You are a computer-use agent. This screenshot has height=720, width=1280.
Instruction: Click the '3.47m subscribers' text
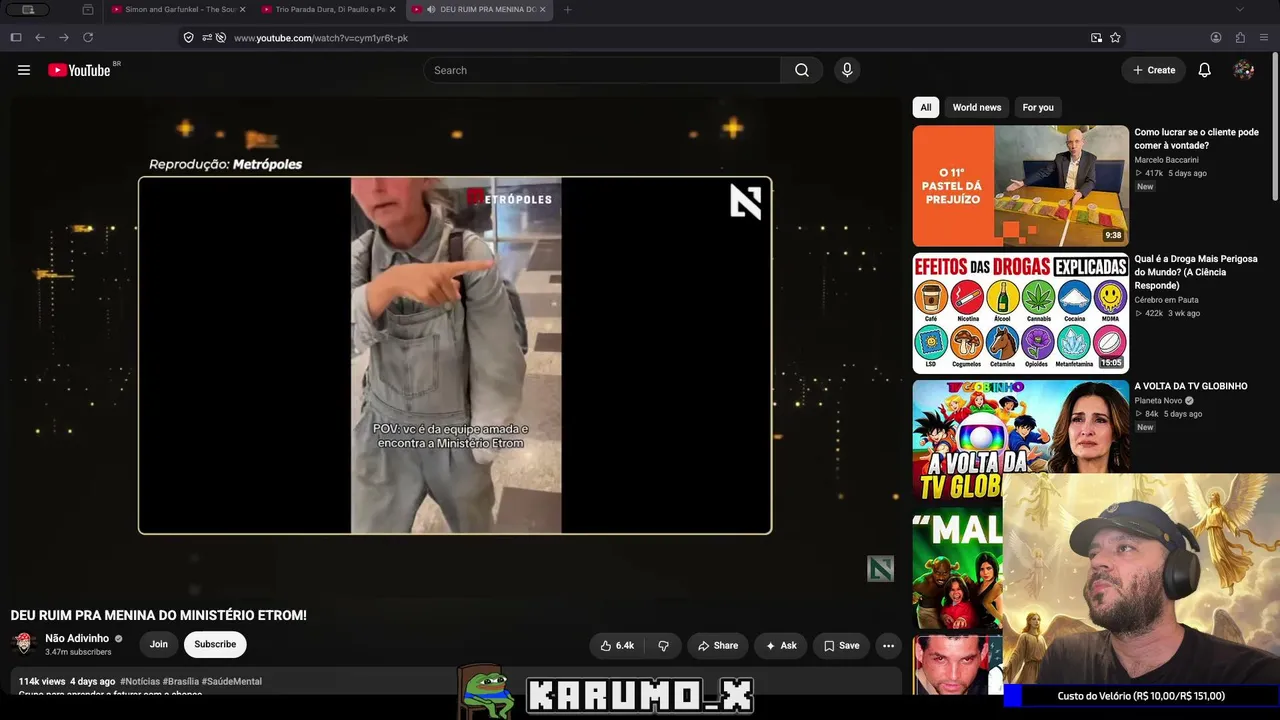point(78,652)
